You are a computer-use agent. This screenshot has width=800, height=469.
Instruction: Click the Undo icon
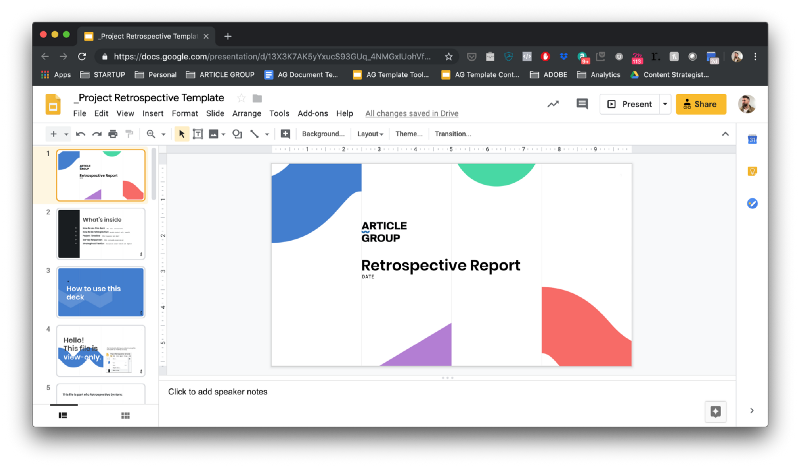(80, 134)
